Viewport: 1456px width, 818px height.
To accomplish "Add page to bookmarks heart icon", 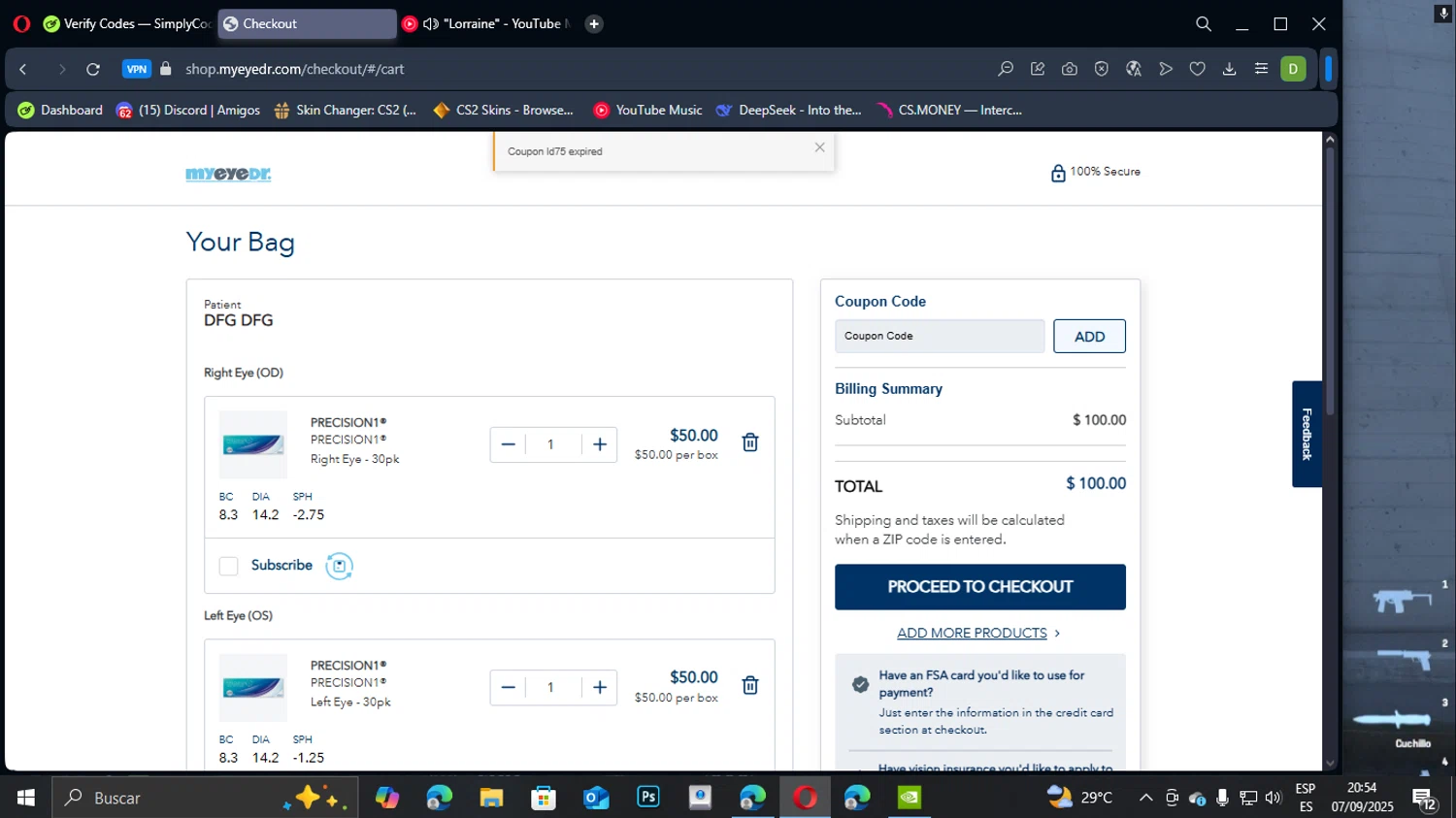I will click(x=1198, y=69).
